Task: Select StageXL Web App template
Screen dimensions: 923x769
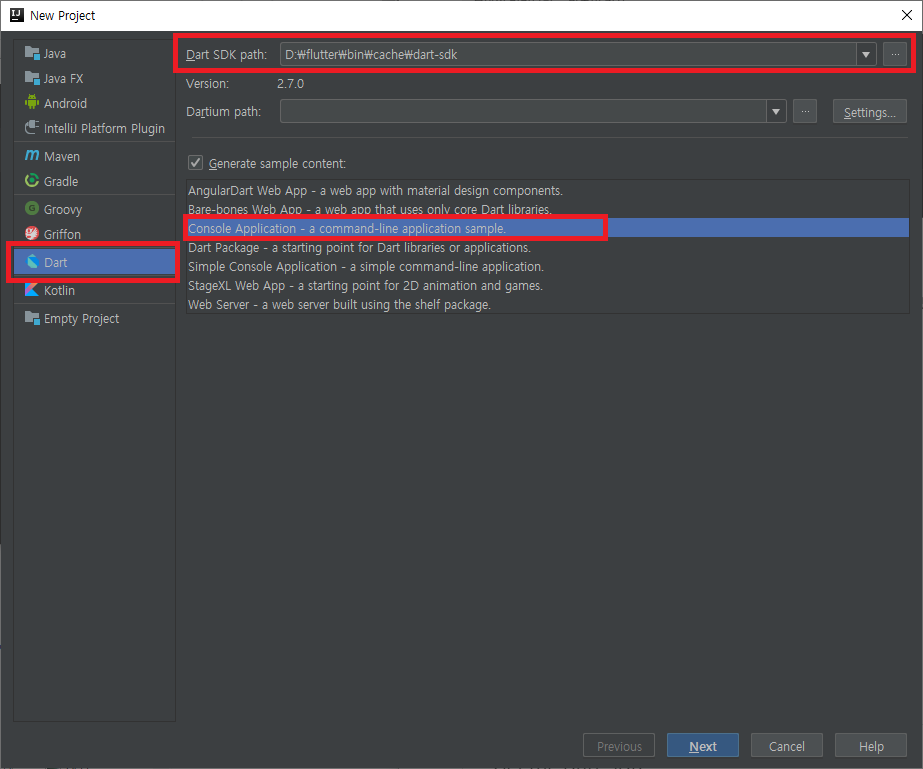Action: pos(547,285)
